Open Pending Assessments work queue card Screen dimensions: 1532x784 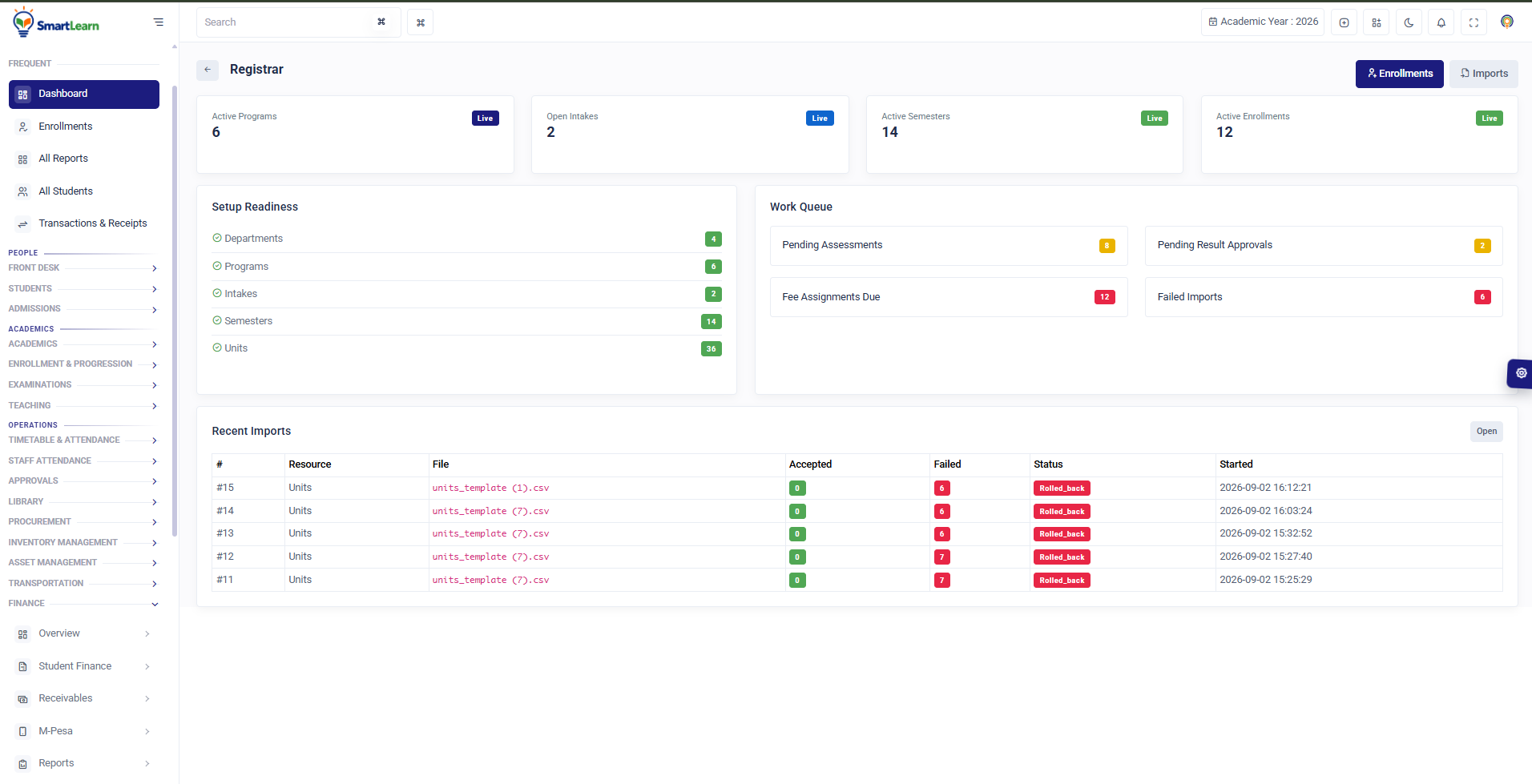coord(949,246)
